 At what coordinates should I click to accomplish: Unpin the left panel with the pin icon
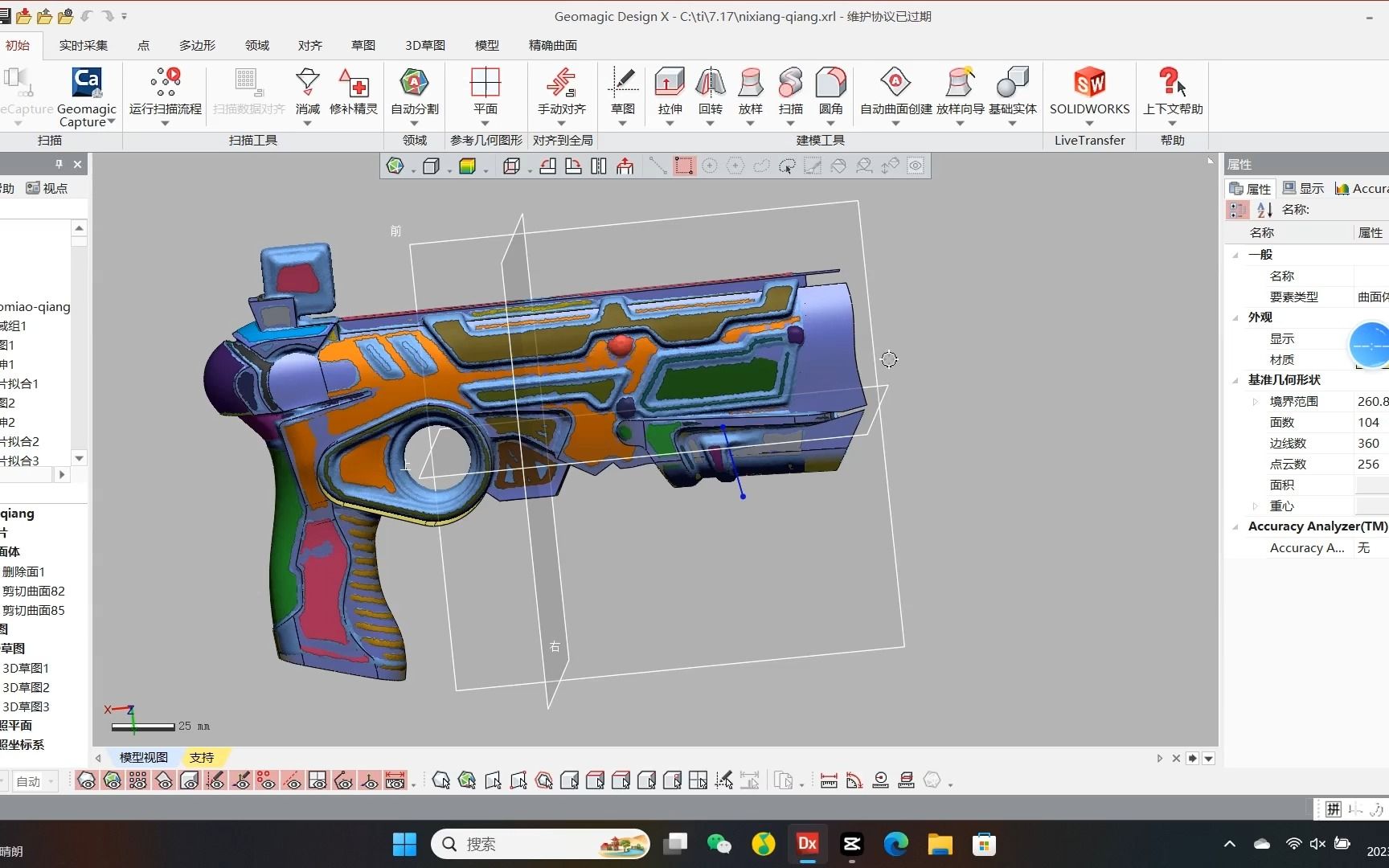point(57,163)
